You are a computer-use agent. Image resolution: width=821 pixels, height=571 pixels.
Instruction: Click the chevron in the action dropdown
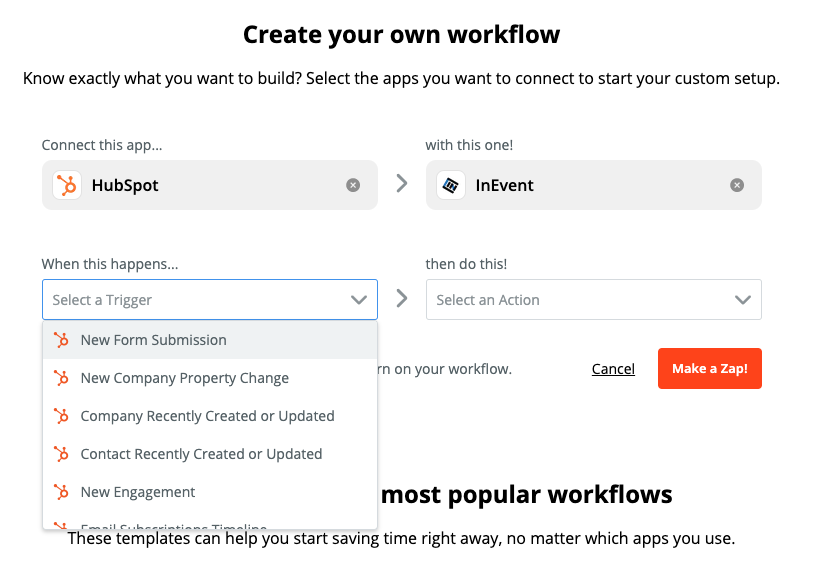pyautogui.click(x=743, y=300)
